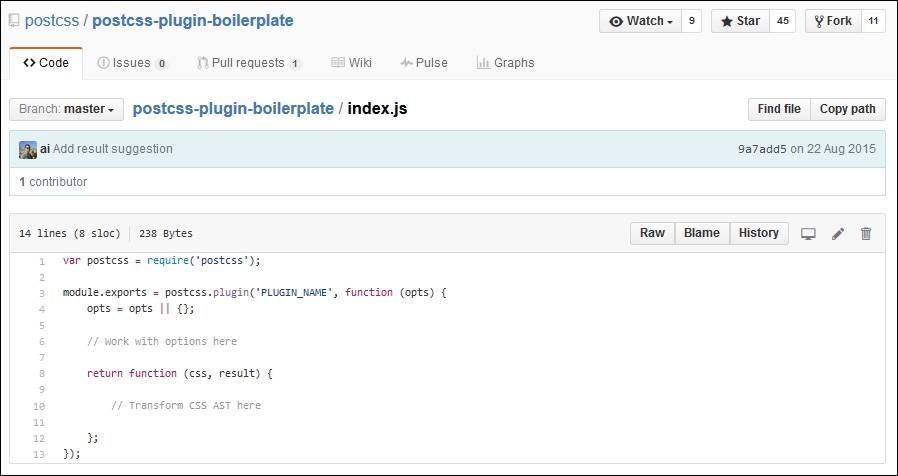Edit file with the pencil icon

838,234
